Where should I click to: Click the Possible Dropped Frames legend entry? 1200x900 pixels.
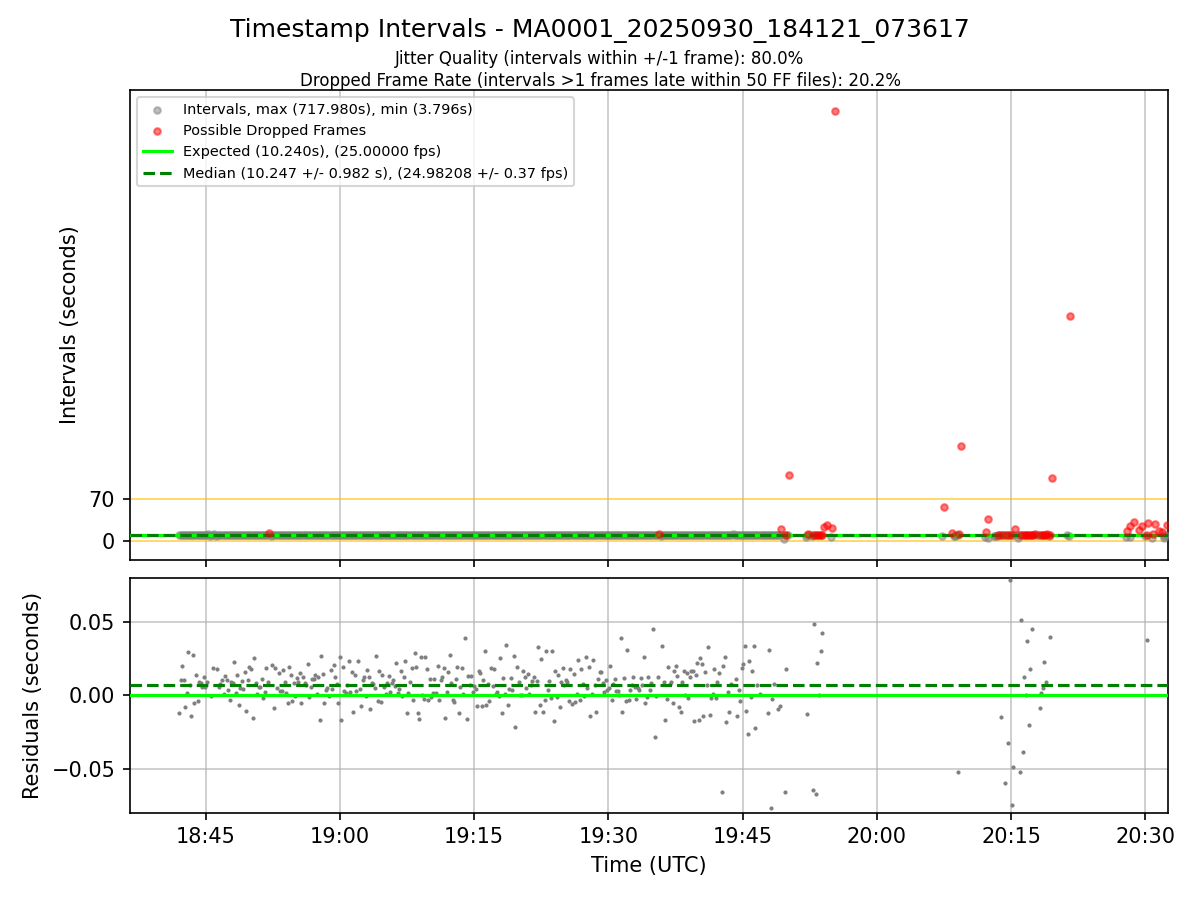pos(274,130)
